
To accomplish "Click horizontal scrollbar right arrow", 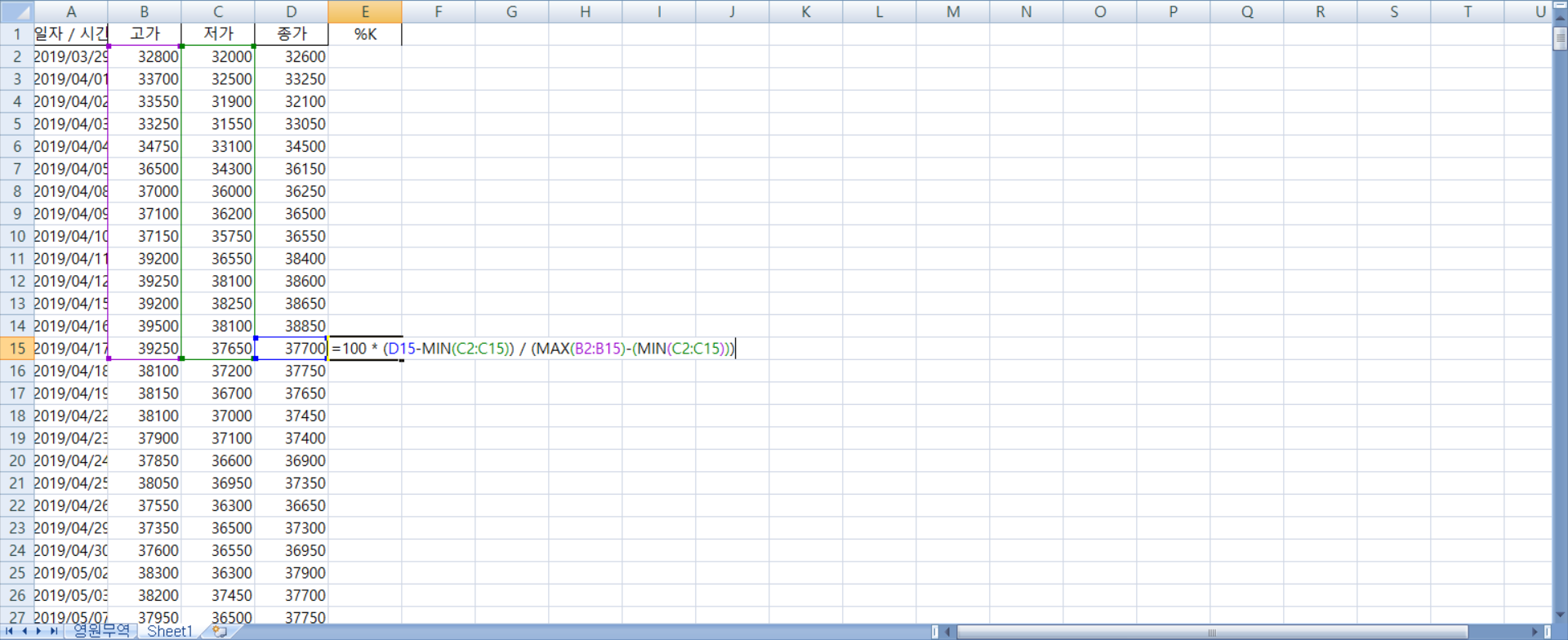I will point(1535,632).
